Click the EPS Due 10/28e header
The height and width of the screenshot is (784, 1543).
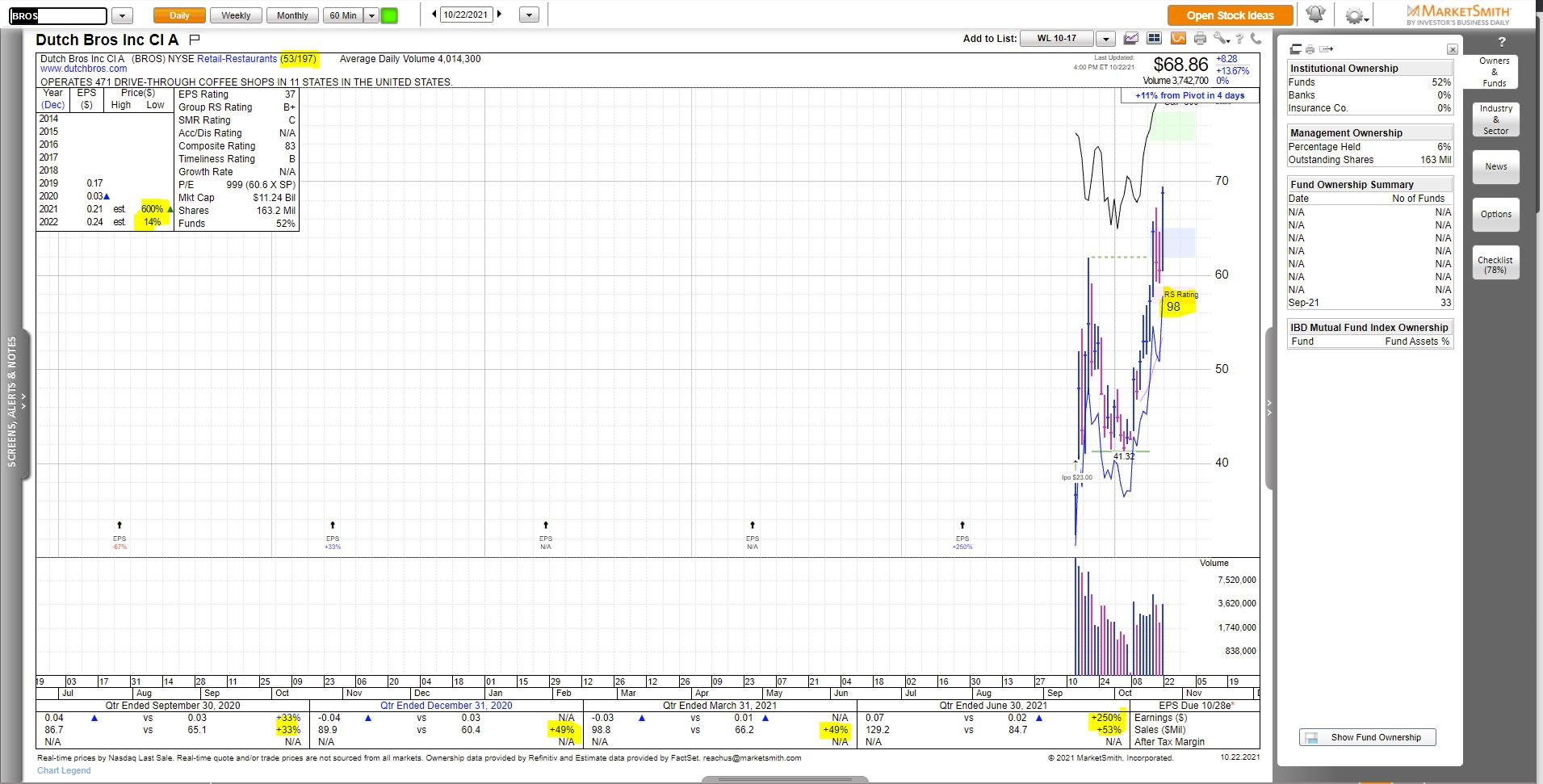(x=1196, y=706)
